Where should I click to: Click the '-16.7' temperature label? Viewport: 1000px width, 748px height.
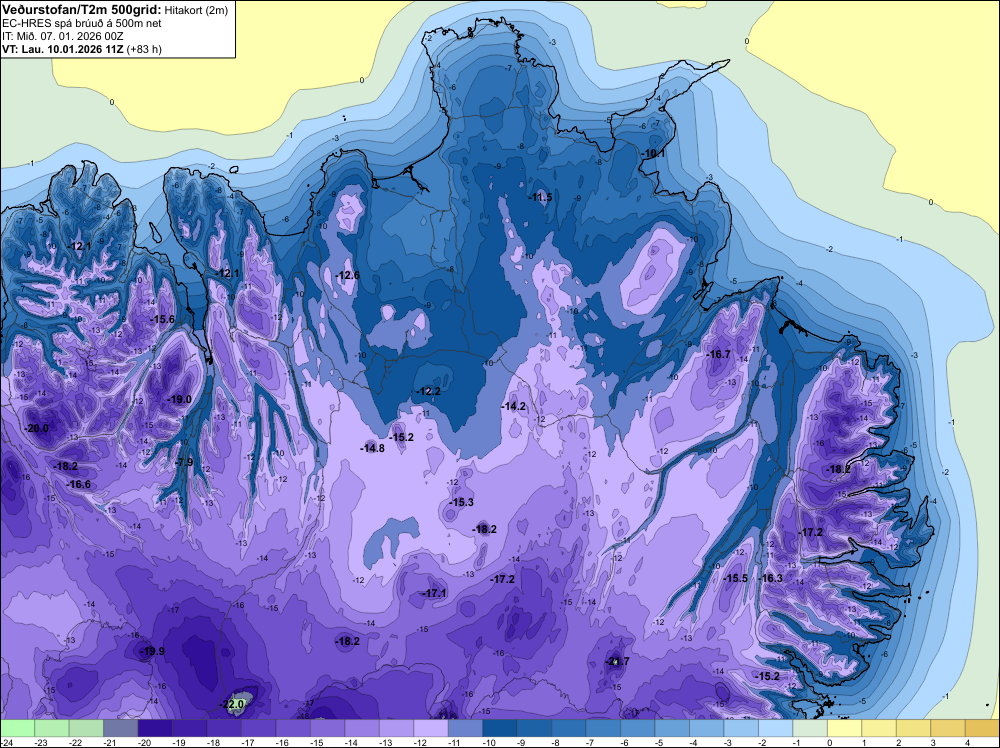719,354
